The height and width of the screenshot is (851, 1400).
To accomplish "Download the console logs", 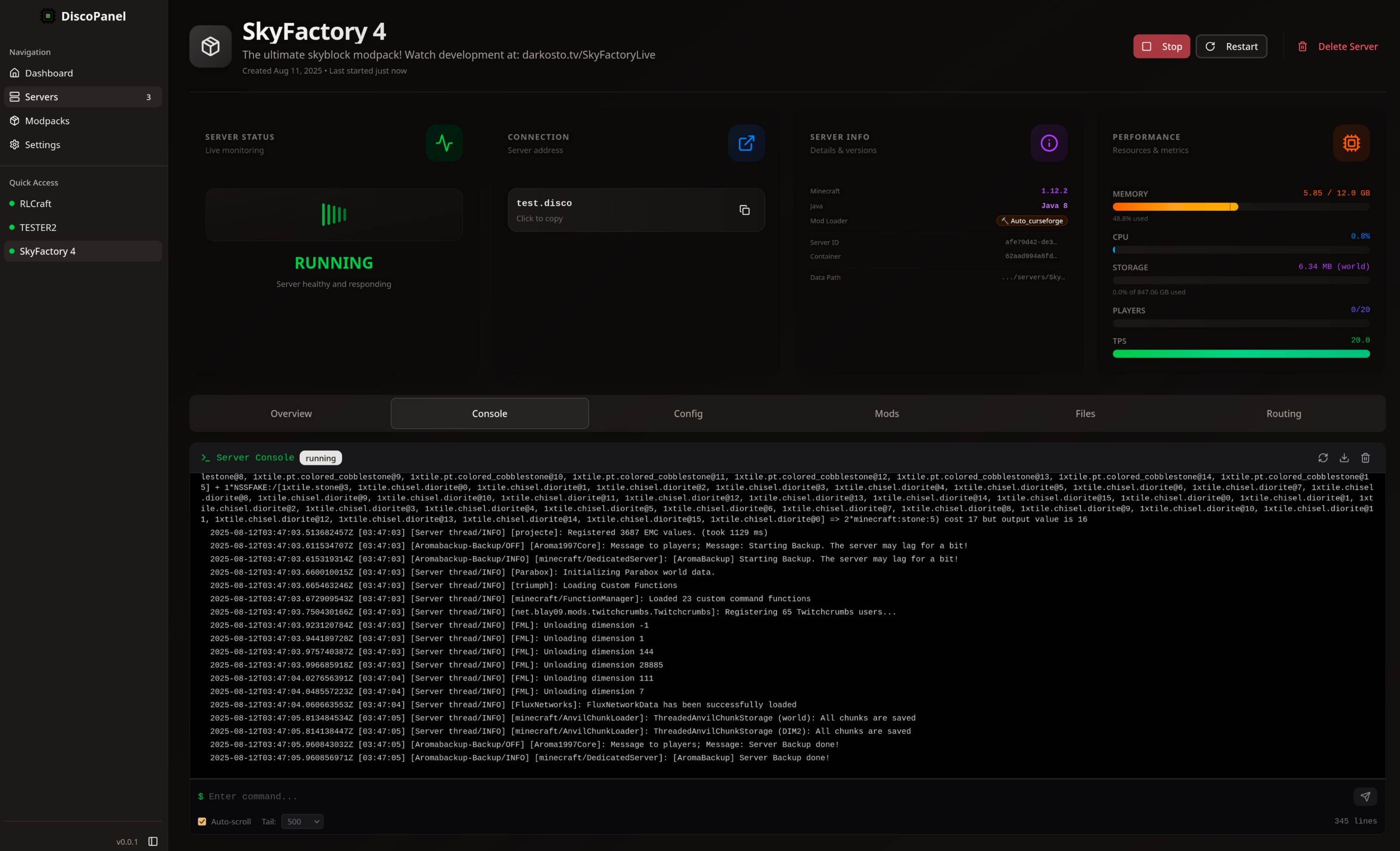I will [x=1344, y=458].
